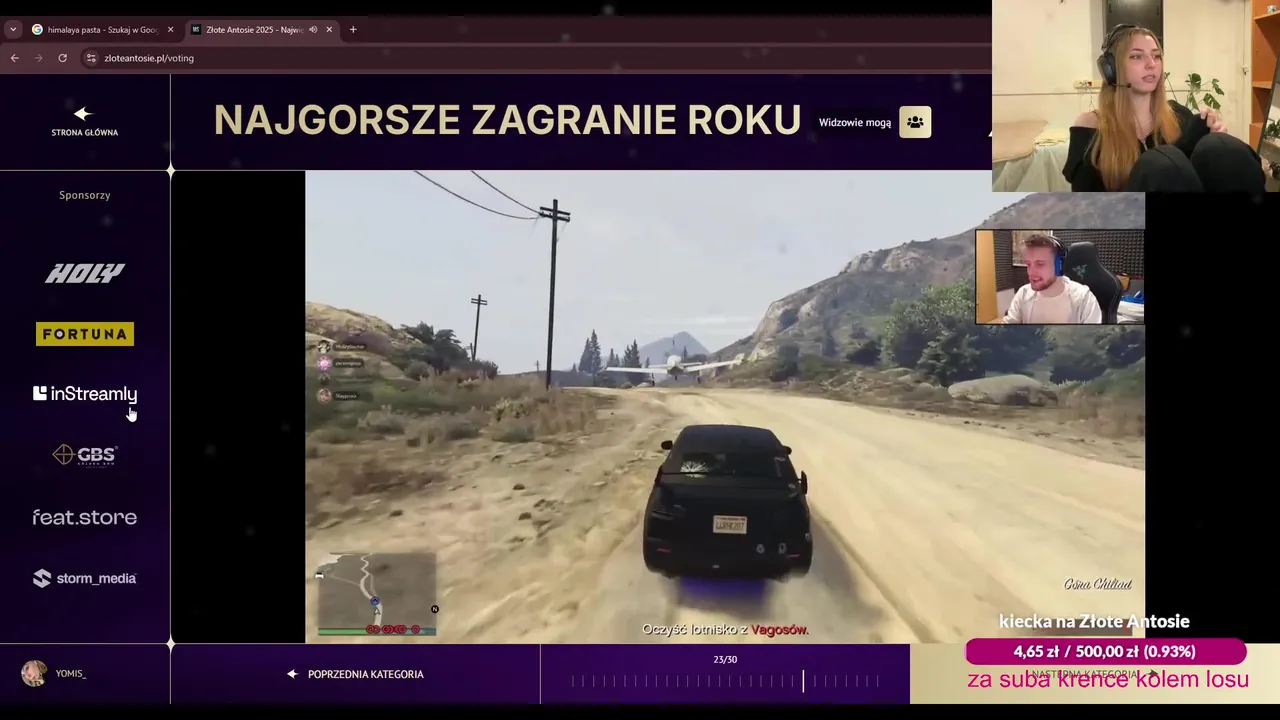Click the YOMIS_ username label
The image size is (1280, 720).
point(71,673)
